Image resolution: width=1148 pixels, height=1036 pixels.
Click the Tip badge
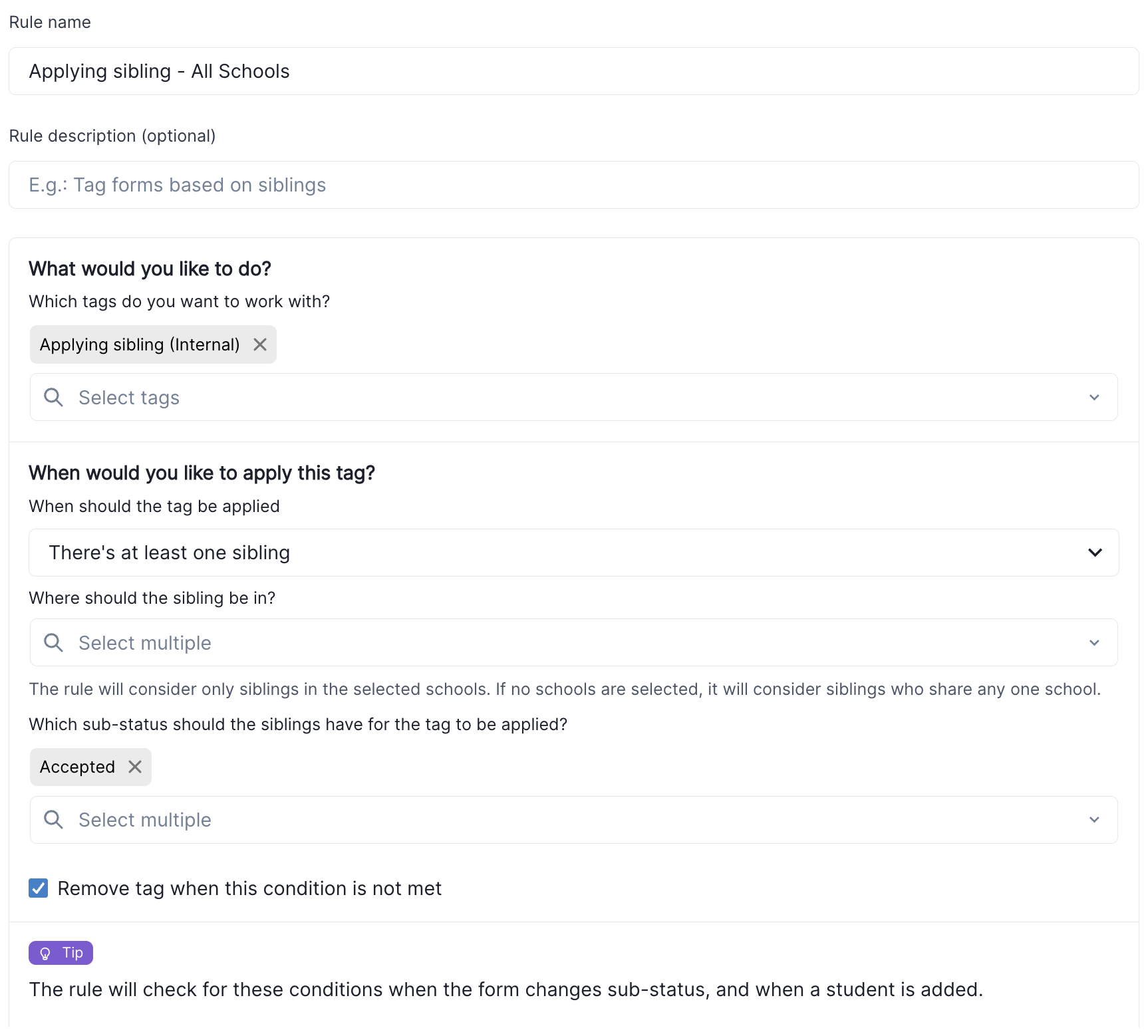61,952
